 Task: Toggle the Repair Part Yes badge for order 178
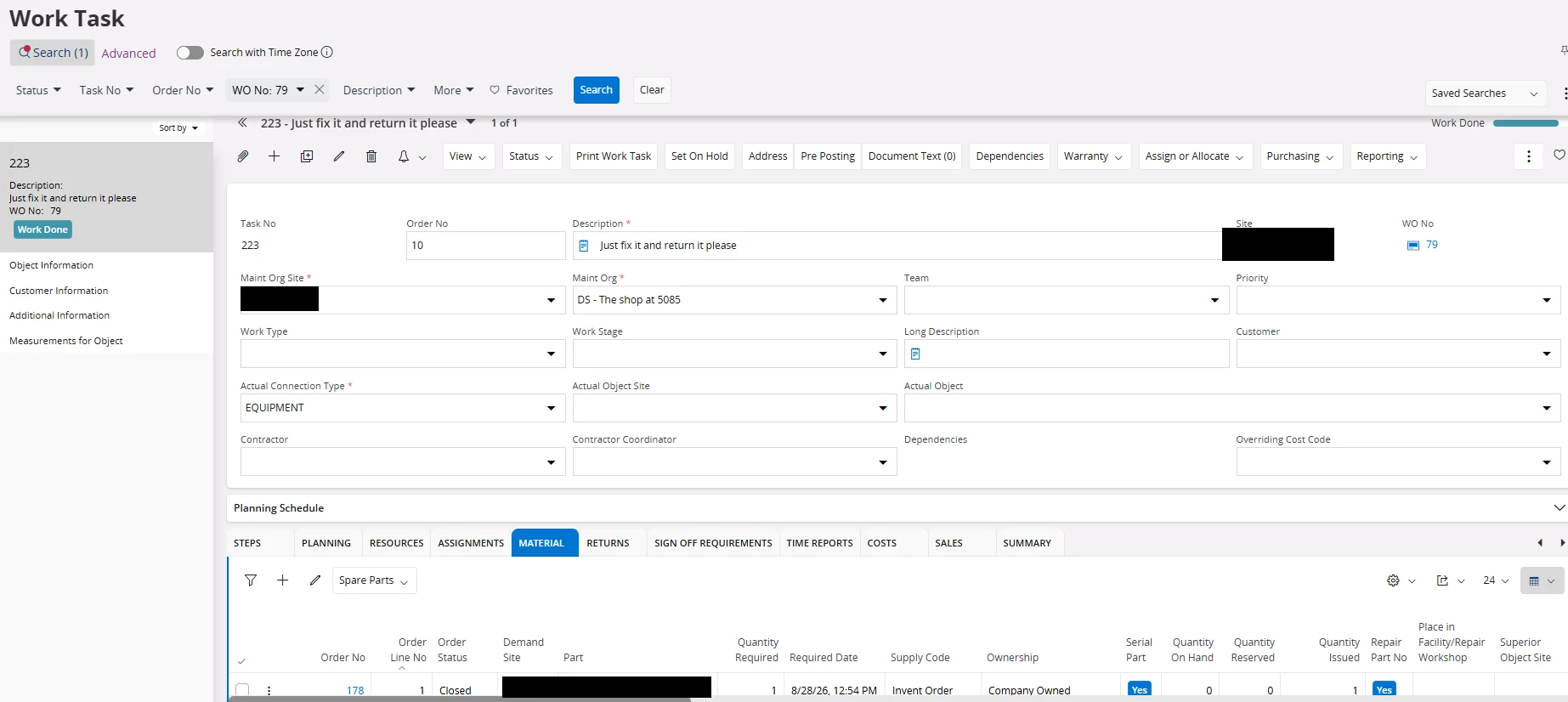point(1384,689)
